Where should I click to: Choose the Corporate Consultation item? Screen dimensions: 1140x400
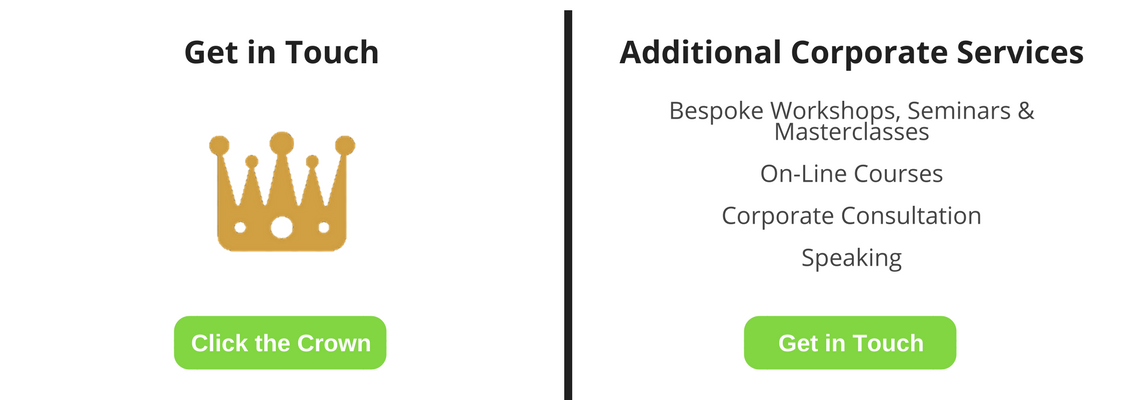(851, 216)
